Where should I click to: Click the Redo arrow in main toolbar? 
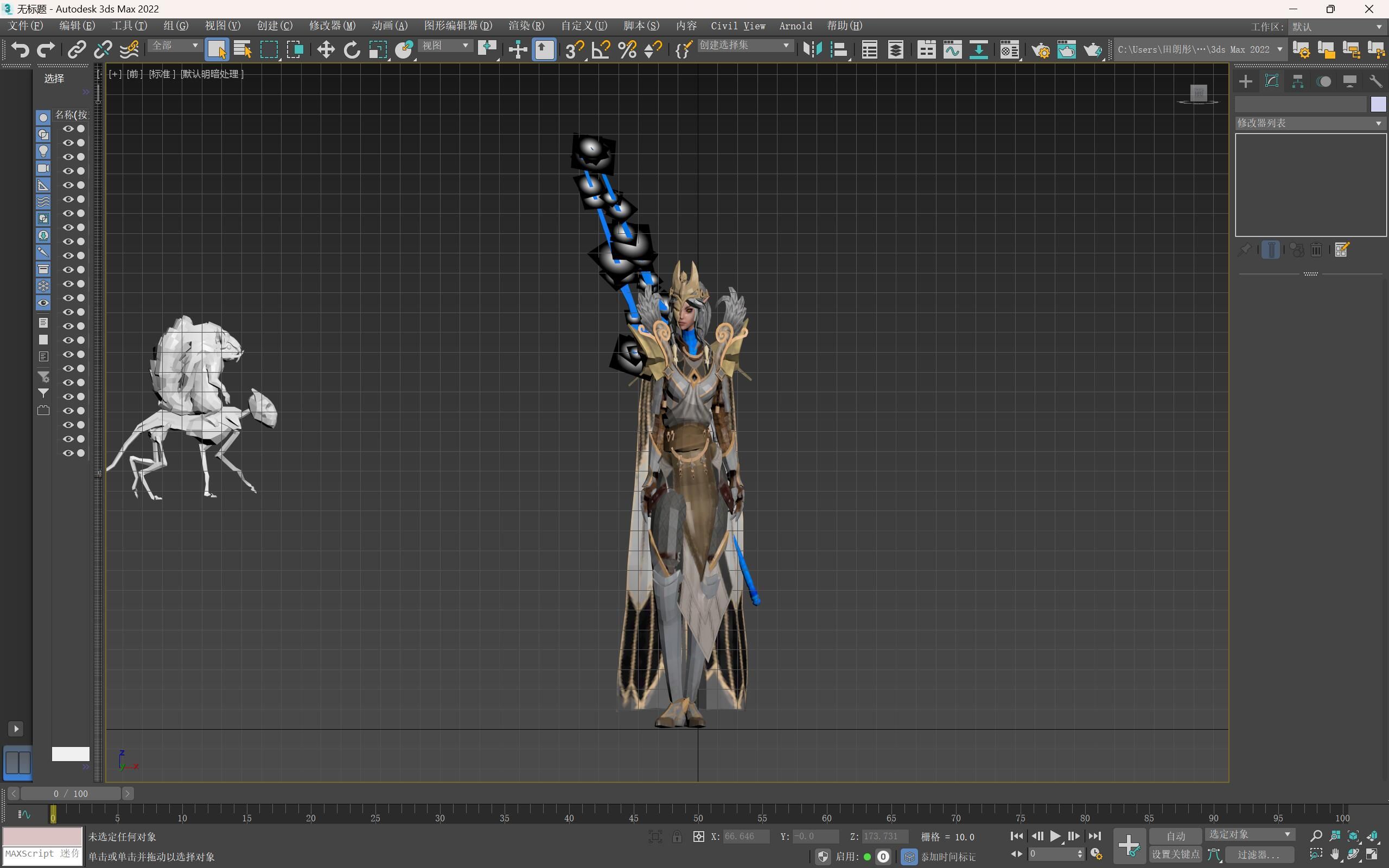[46, 50]
